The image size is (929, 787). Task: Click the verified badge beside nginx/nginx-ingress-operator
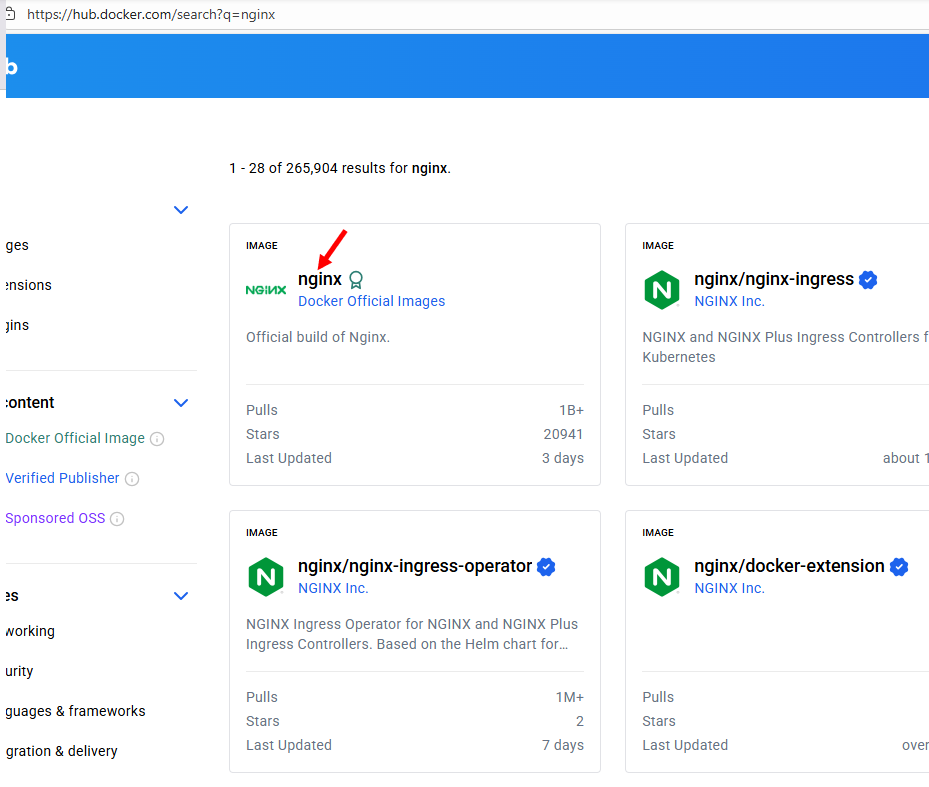(546, 567)
